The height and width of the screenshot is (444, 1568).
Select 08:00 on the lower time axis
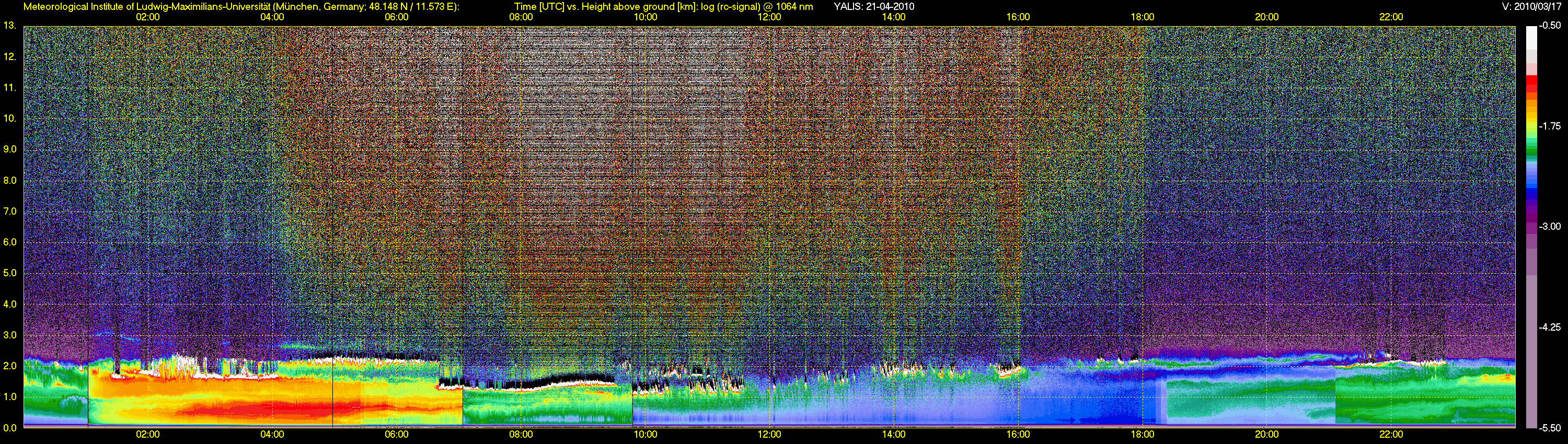(521, 434)
